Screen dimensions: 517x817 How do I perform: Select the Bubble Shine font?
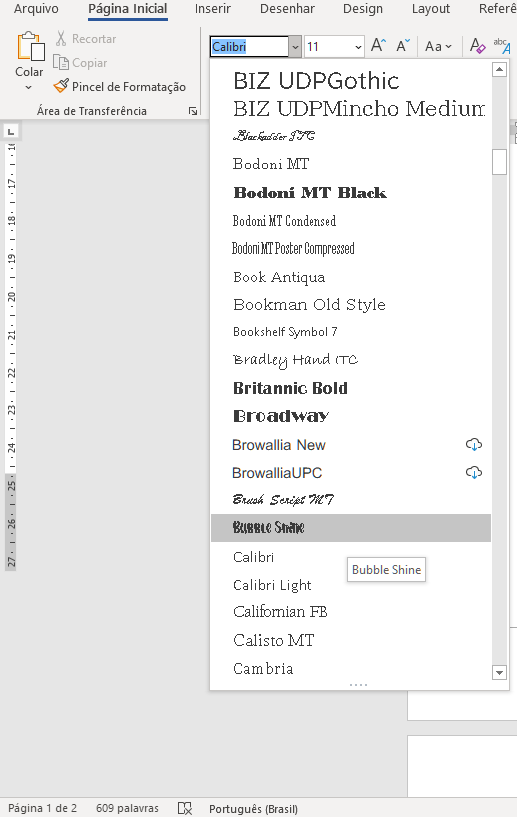351,528
